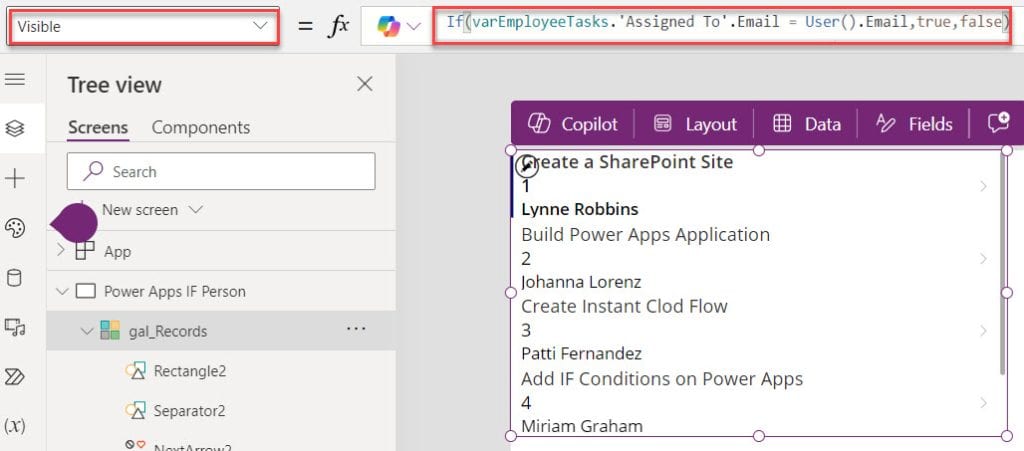Open the New screen dropdown
Screen dimensions: 1024x451
[152, 210]
